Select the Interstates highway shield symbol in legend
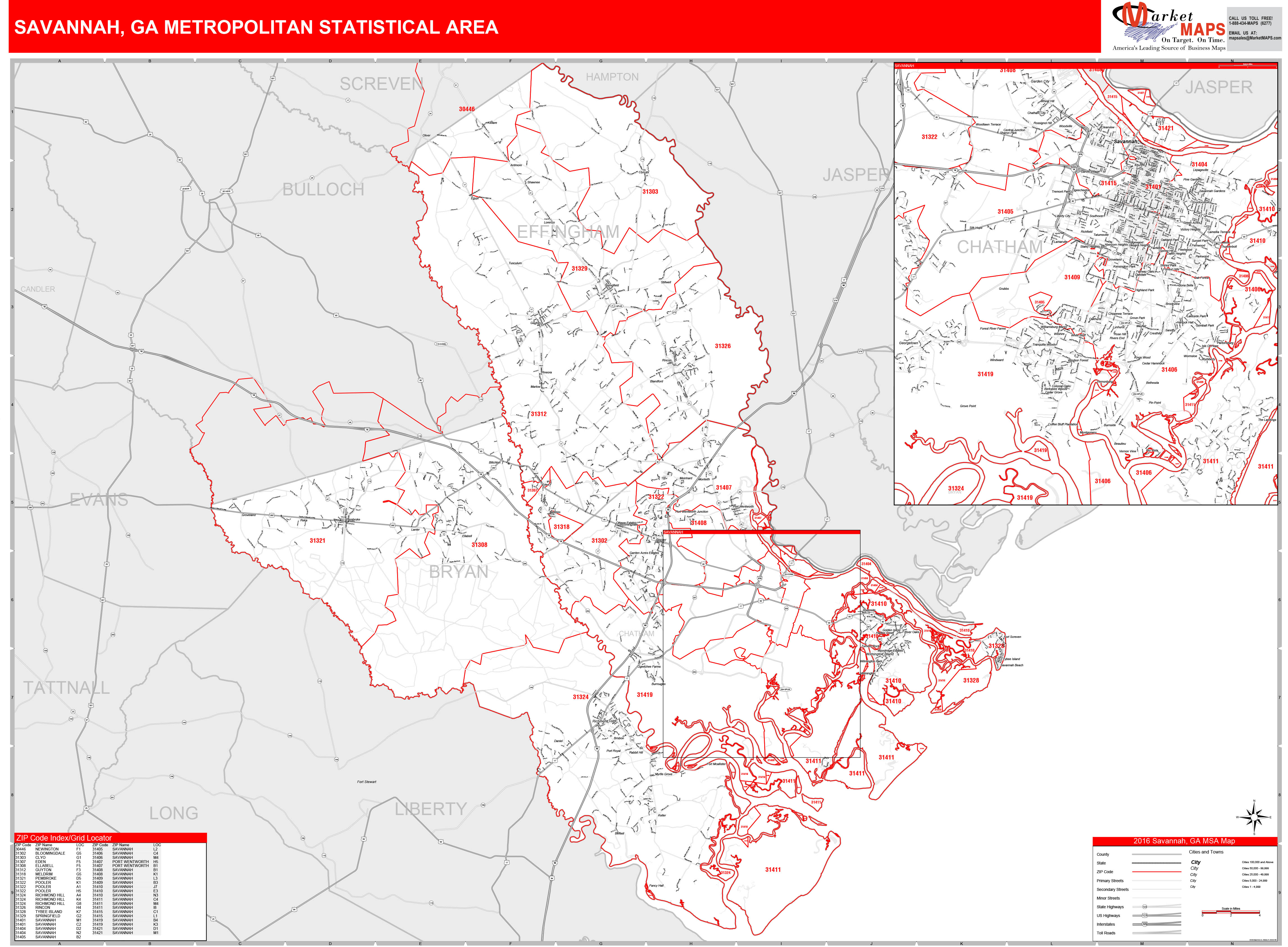 1145,925
